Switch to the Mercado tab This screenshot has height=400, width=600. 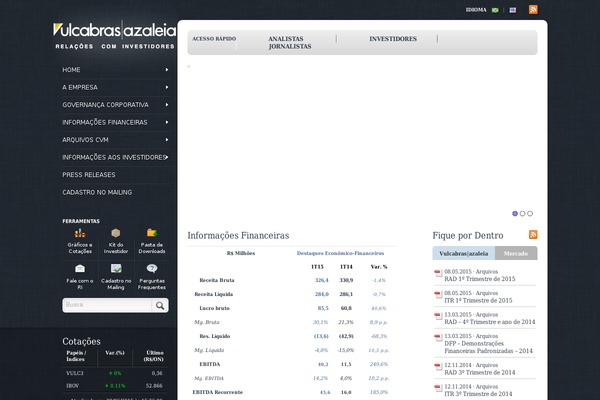point(516,253)
